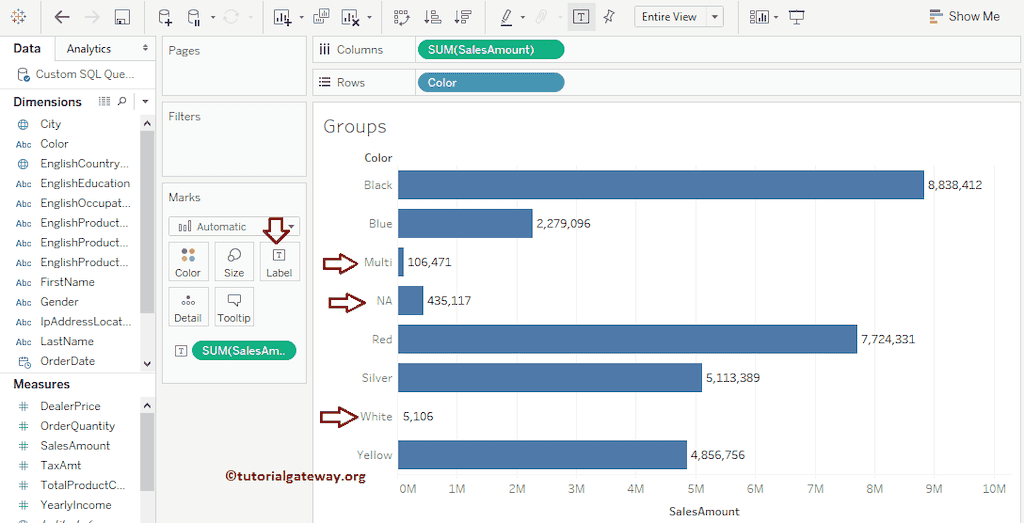The height and width of the screenshot is (523, 1024).
Task: Toggle Show Mark Labels toolbar button
Action: click(x=581, y=17)
